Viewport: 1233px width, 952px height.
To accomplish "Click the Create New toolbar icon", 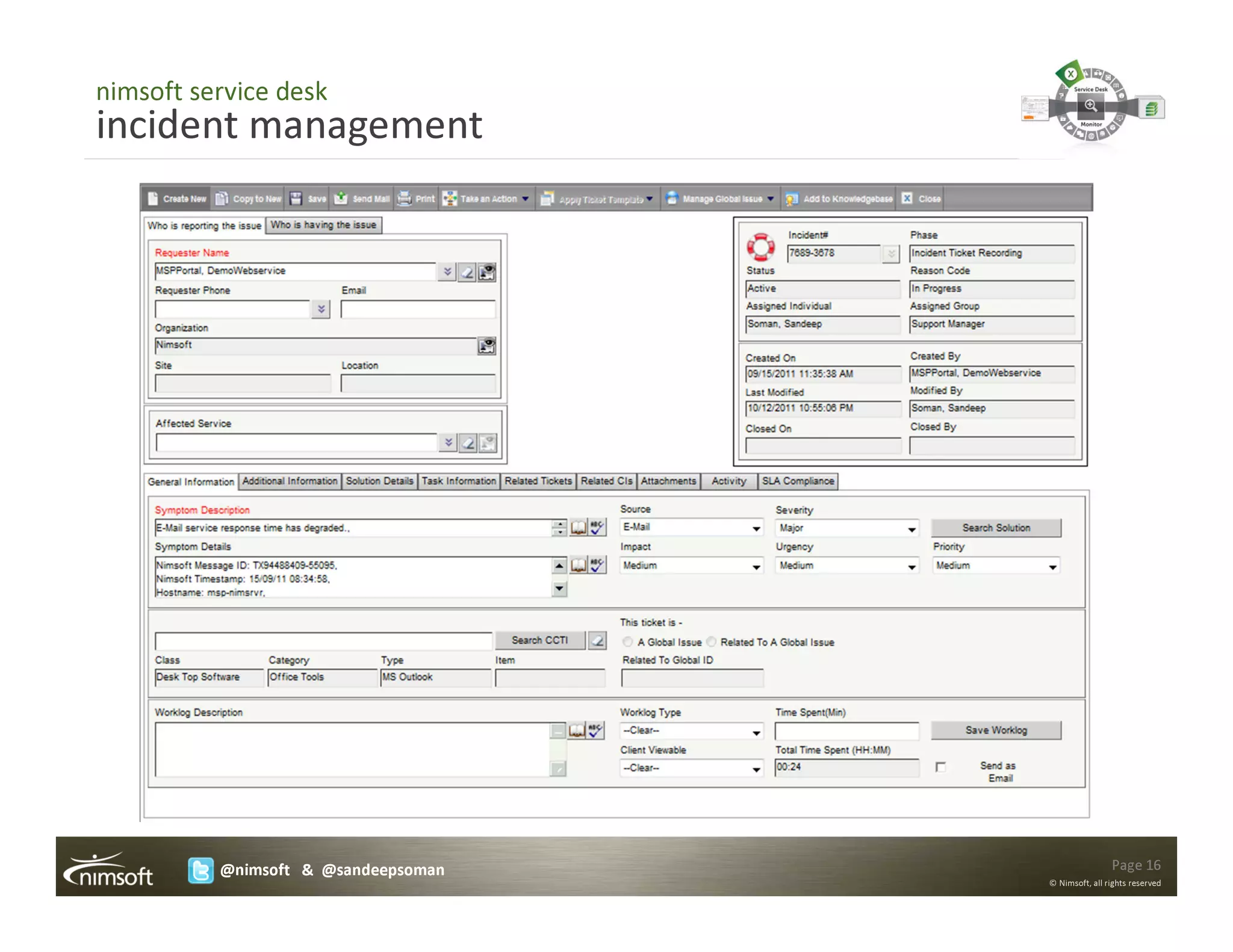I will tap(153, 199).
